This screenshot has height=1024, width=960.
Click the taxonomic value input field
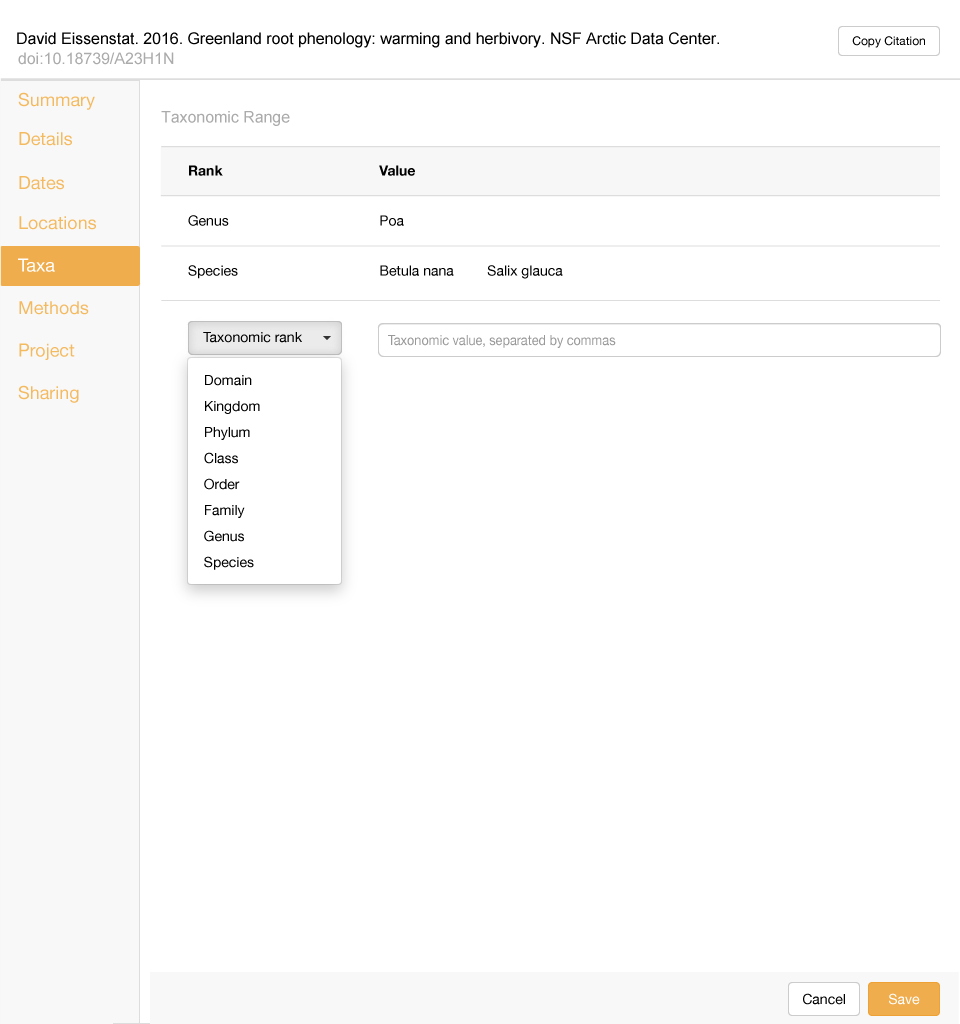659,340
